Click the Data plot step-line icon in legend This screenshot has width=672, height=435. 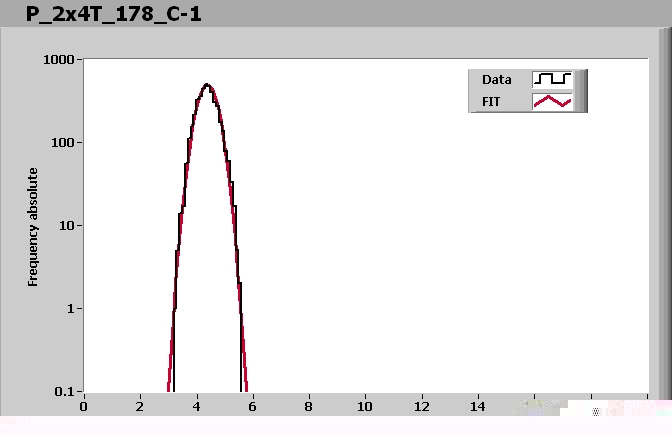point(552,79)
